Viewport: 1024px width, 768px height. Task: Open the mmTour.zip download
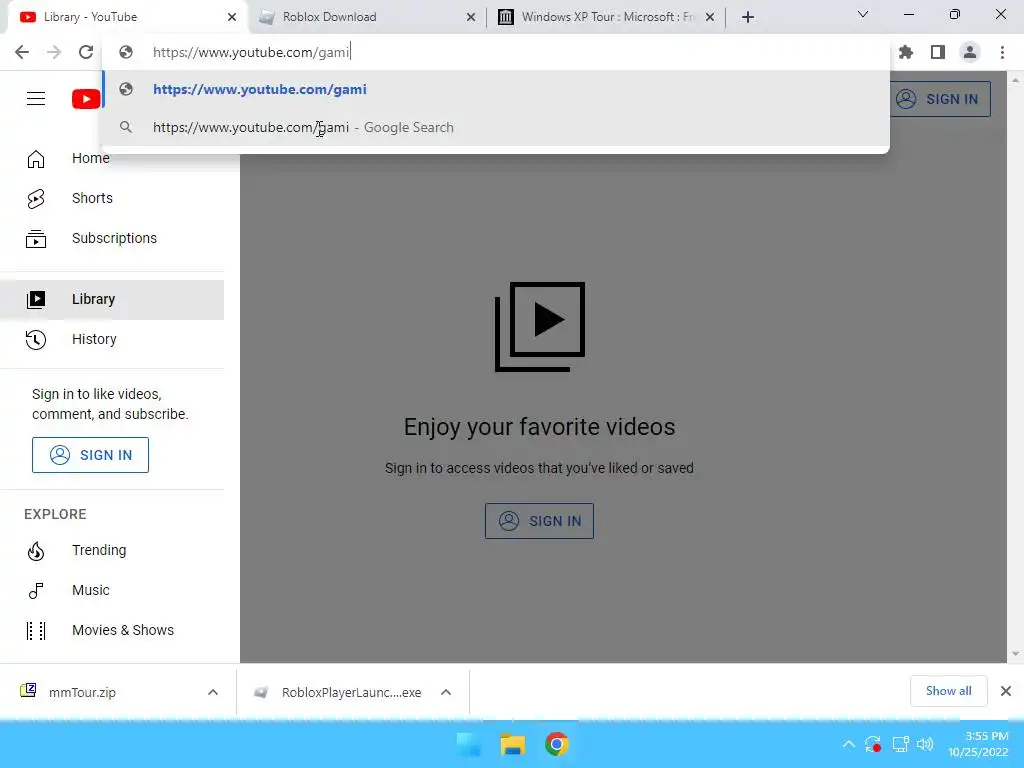click(82, 692)
